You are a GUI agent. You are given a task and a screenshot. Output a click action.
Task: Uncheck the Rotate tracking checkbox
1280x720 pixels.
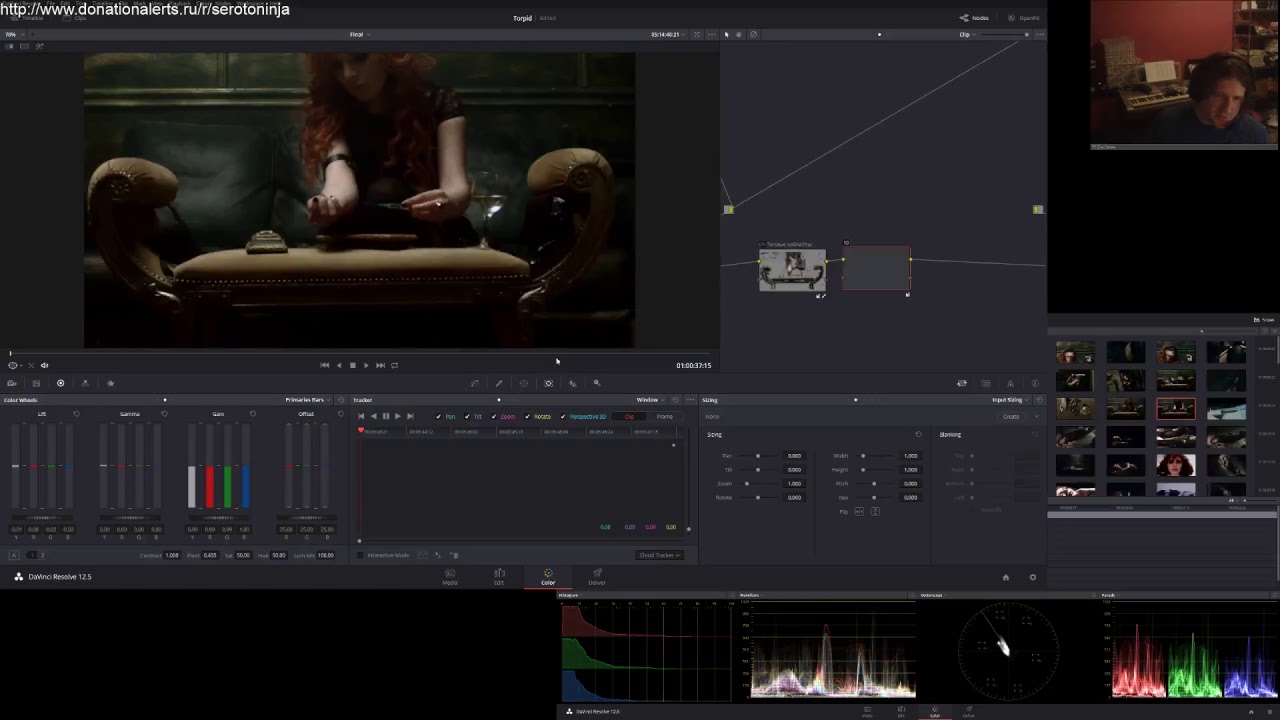(x=527, y=416)
